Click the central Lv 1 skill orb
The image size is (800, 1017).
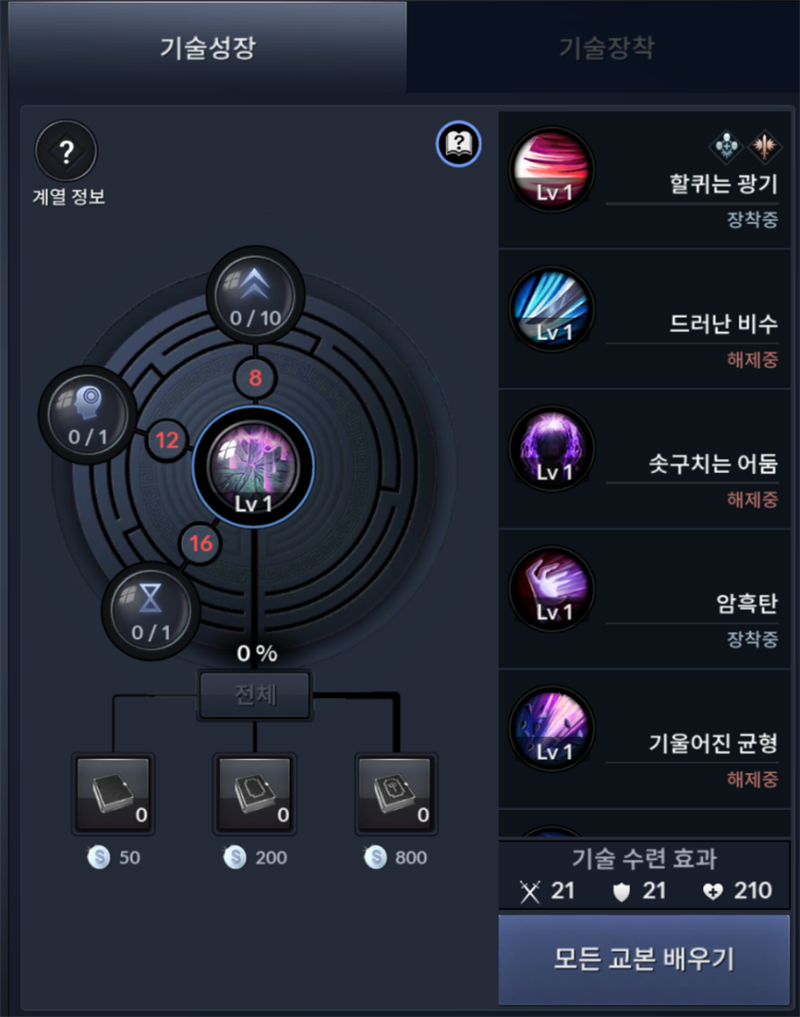pos(254,466)
